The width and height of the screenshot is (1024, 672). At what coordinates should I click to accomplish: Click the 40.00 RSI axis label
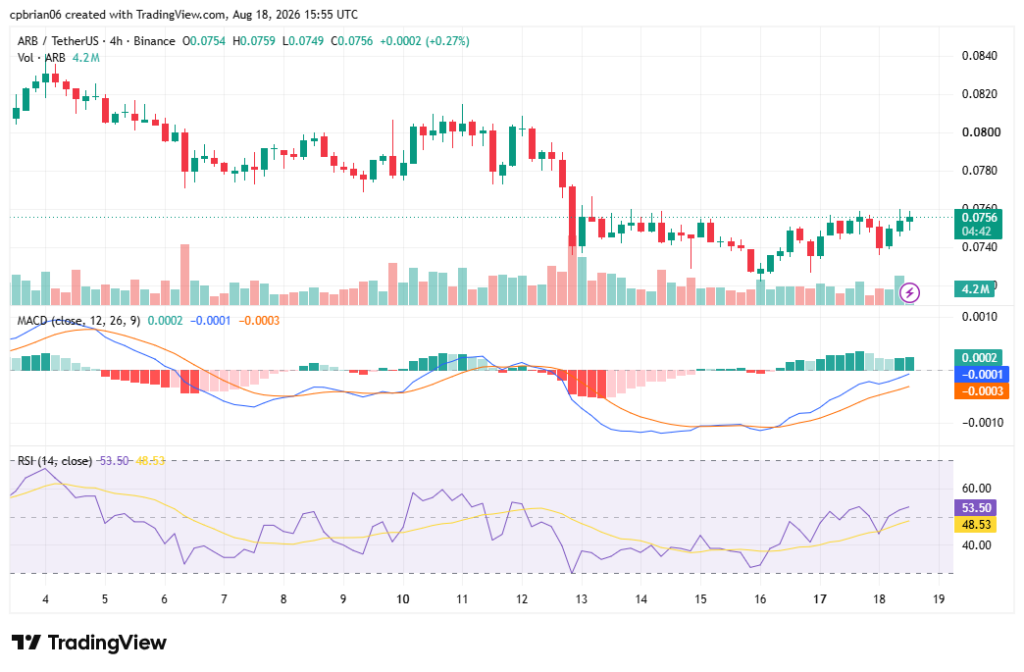point(976,545)
